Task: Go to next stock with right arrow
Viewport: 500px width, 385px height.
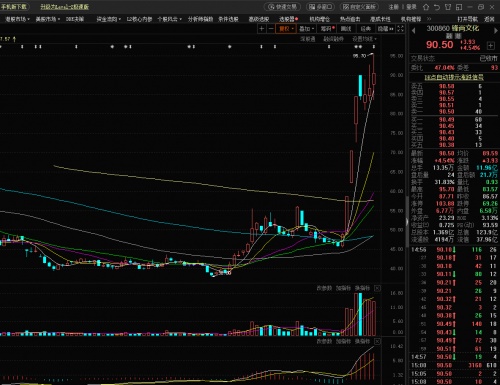Action: click(495, 31)
